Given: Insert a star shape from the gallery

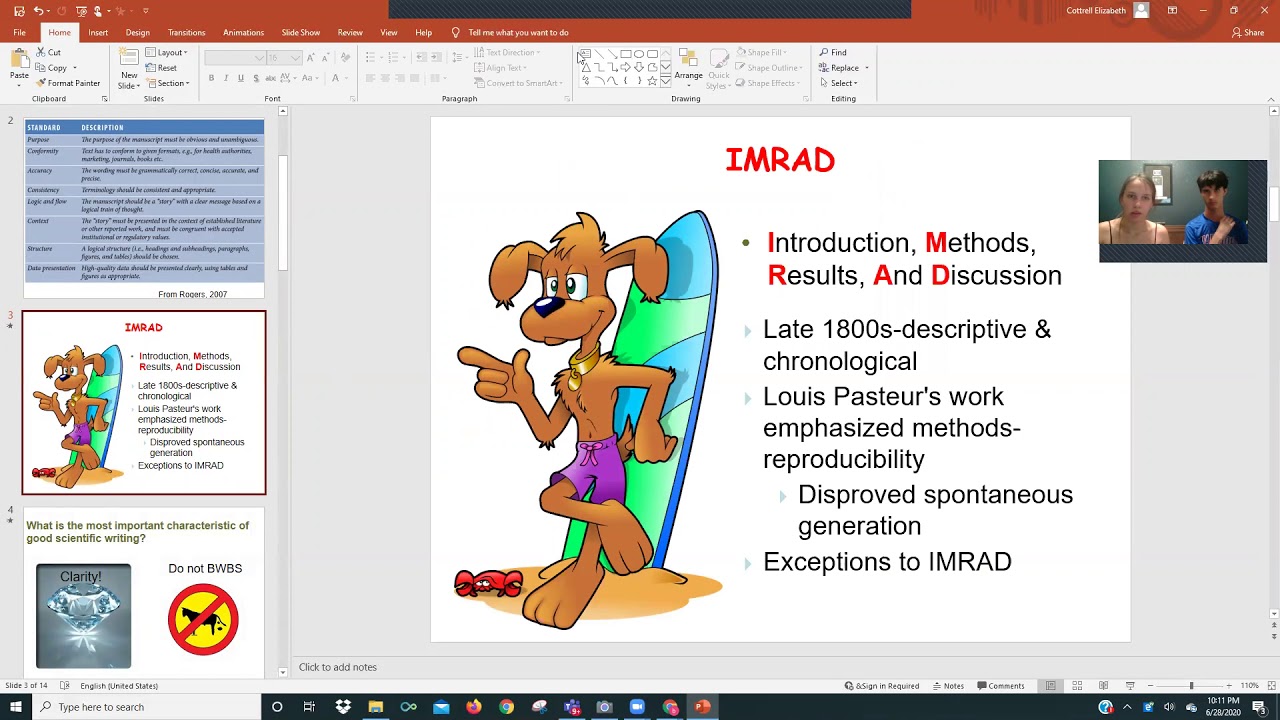Looking at the screenshot, I should [651, 81].
